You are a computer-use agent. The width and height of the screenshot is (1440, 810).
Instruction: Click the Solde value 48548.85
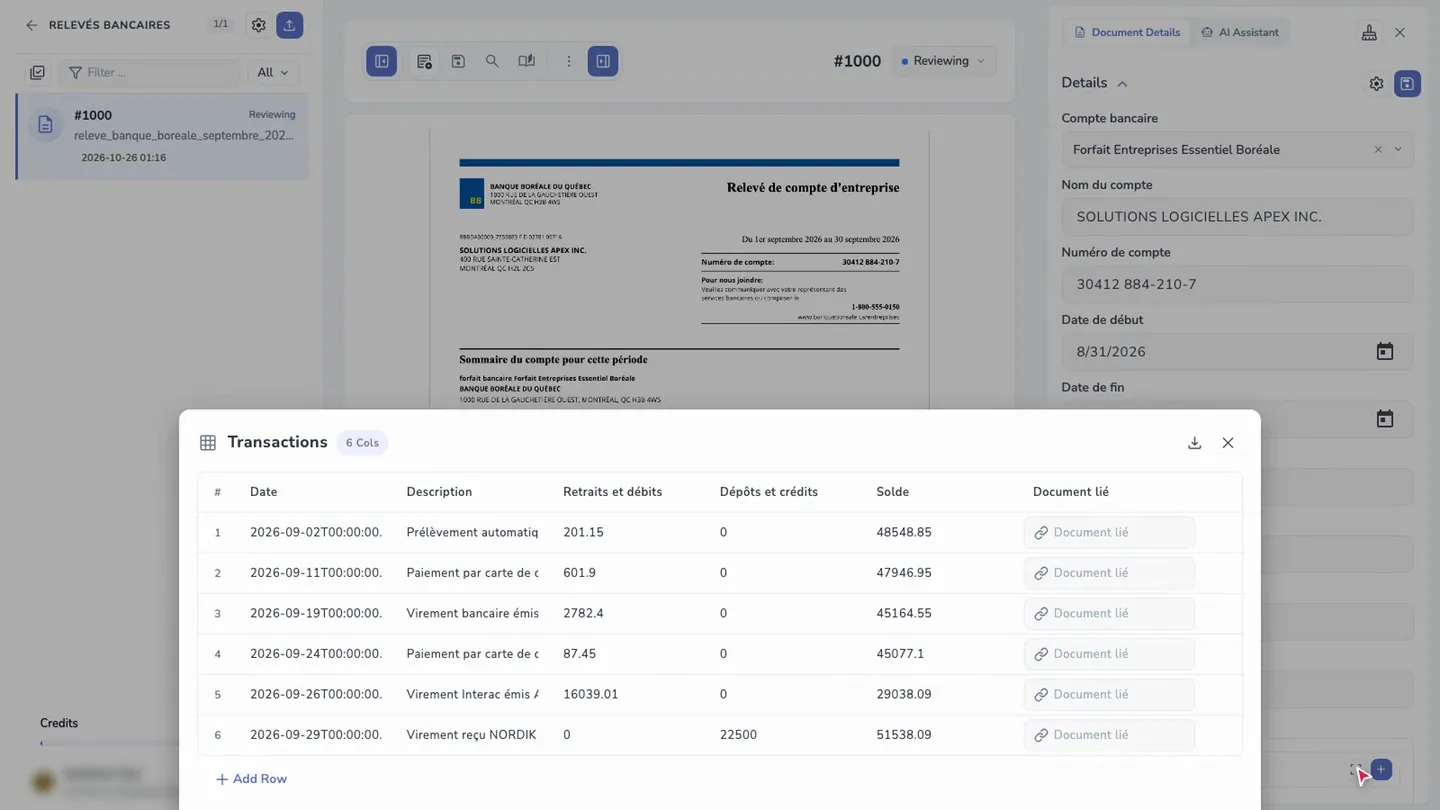[x=904, y=533]
